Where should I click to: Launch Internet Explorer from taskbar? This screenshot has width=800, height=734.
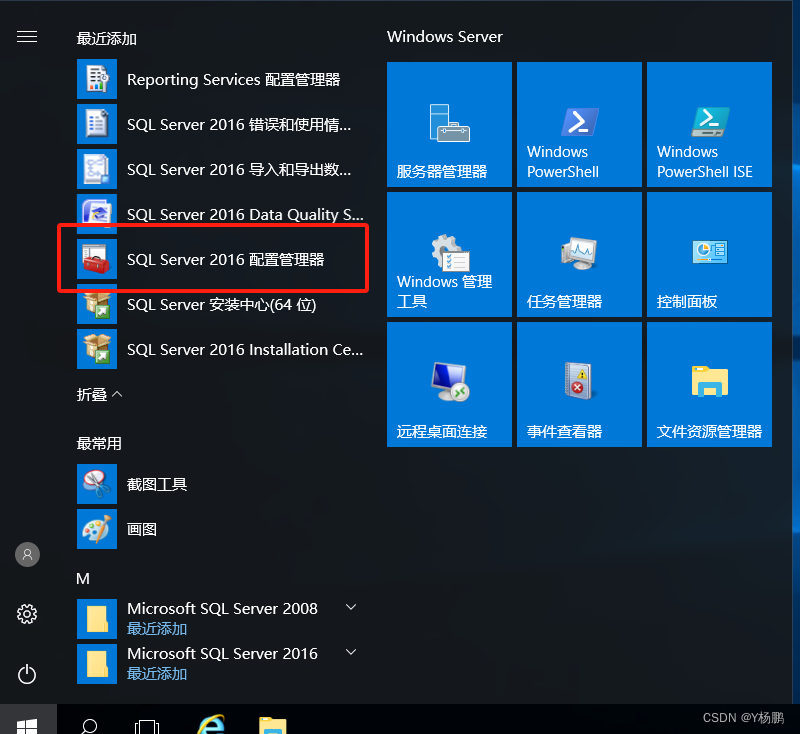(x=211, y=724)
